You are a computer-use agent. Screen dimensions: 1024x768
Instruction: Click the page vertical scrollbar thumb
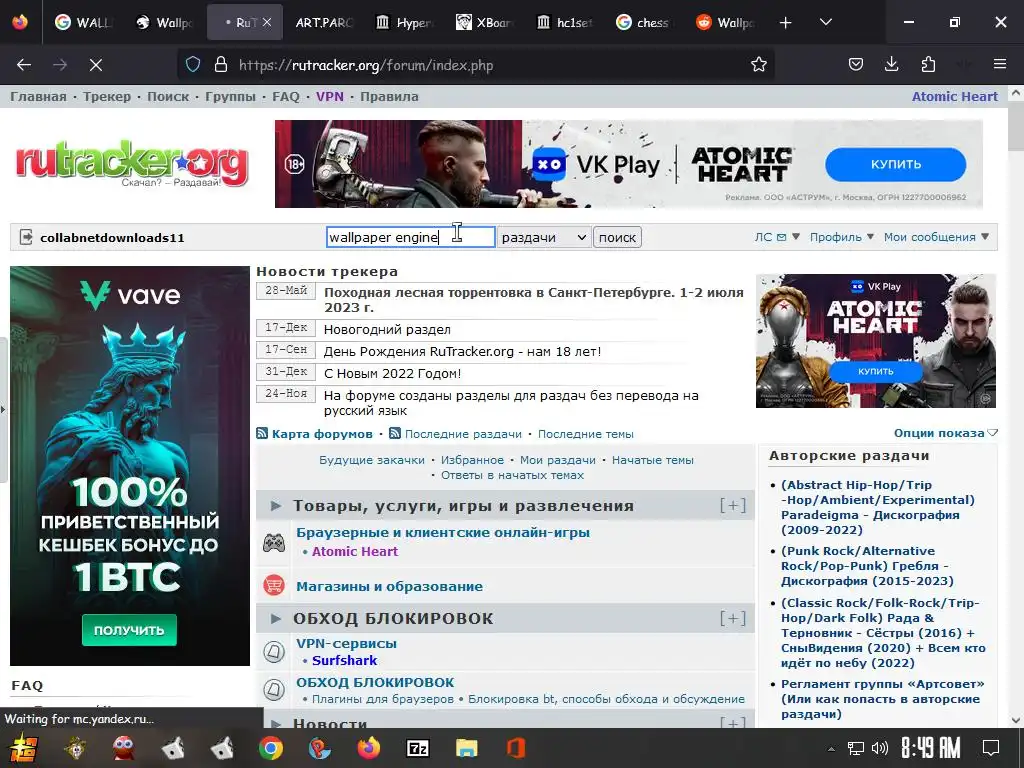[1015, 125]
